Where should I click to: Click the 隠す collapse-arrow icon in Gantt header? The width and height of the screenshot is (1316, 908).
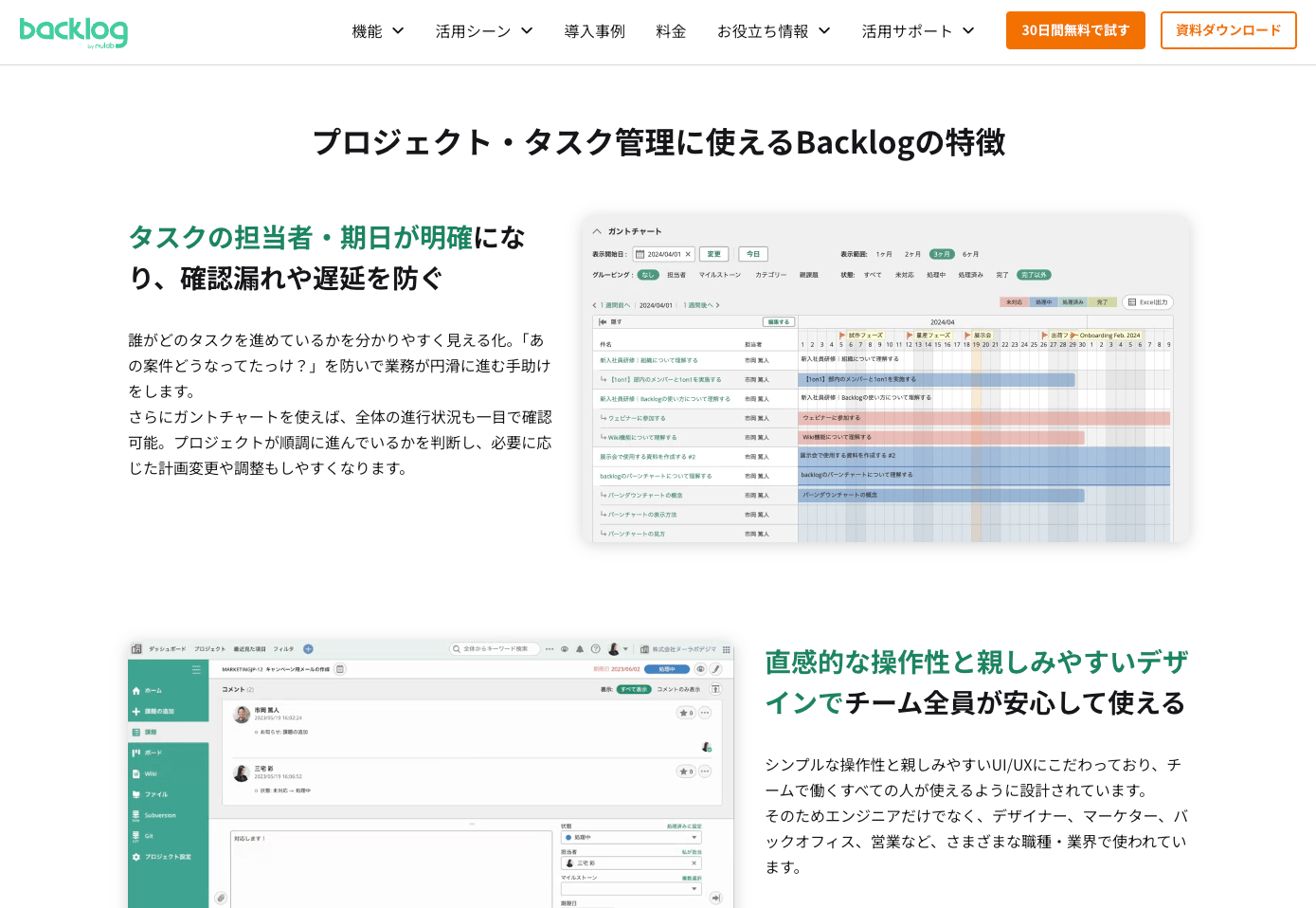603,322
